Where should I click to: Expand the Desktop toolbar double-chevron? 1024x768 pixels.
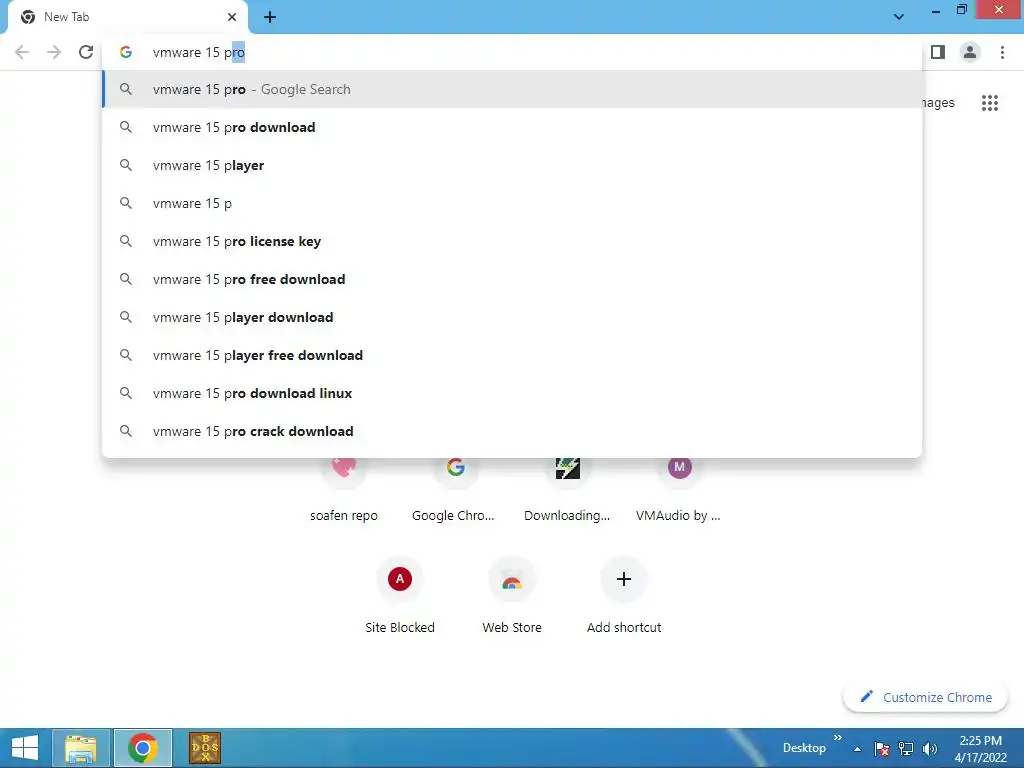click(838, 737)
